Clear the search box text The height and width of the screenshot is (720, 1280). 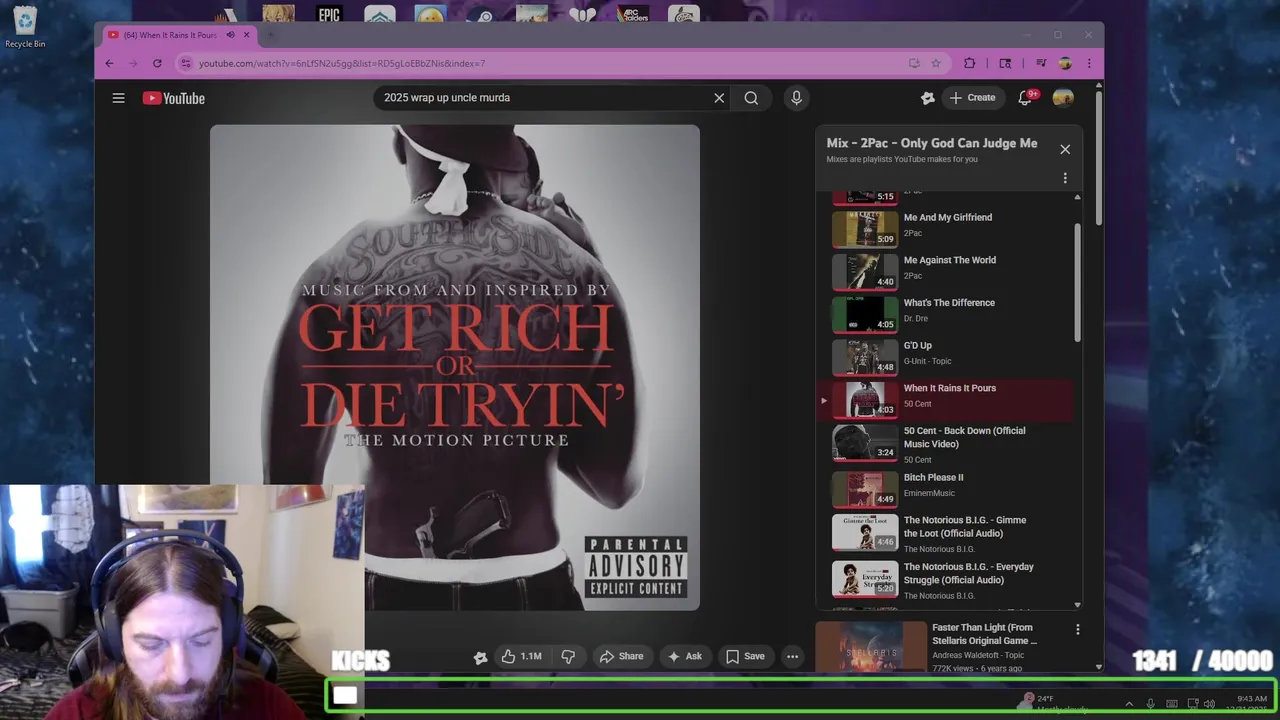pyautogui.click(x=719, y=98)
